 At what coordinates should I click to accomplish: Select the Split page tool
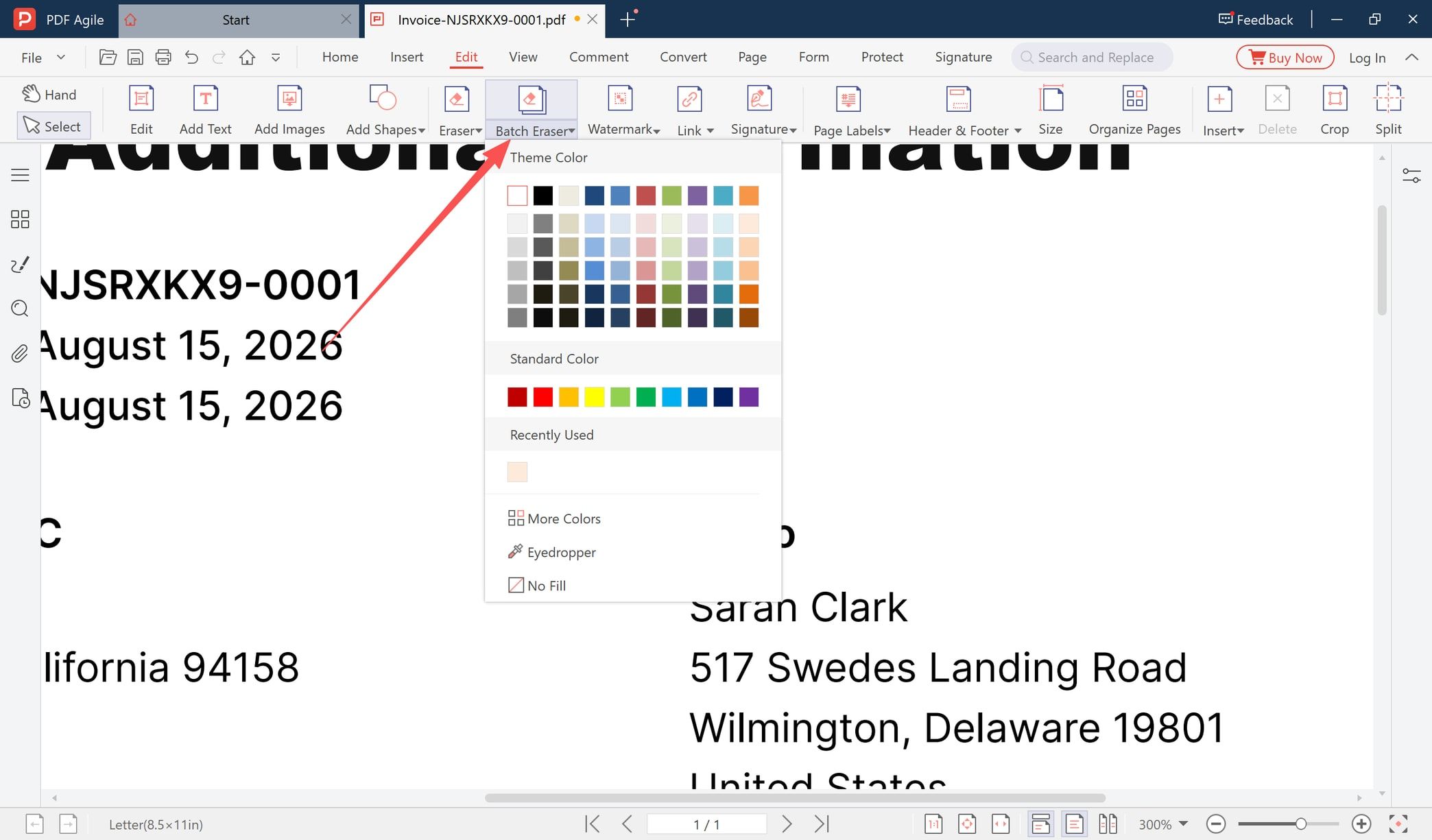tap(1388, 110)
